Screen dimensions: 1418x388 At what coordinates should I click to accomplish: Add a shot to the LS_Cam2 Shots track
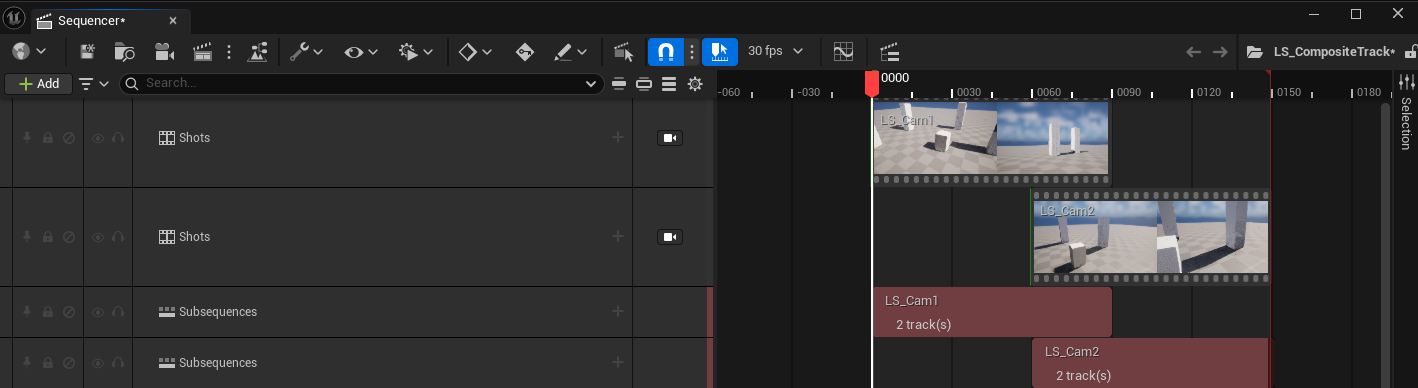pyautogui.click(x=618, y=236)
